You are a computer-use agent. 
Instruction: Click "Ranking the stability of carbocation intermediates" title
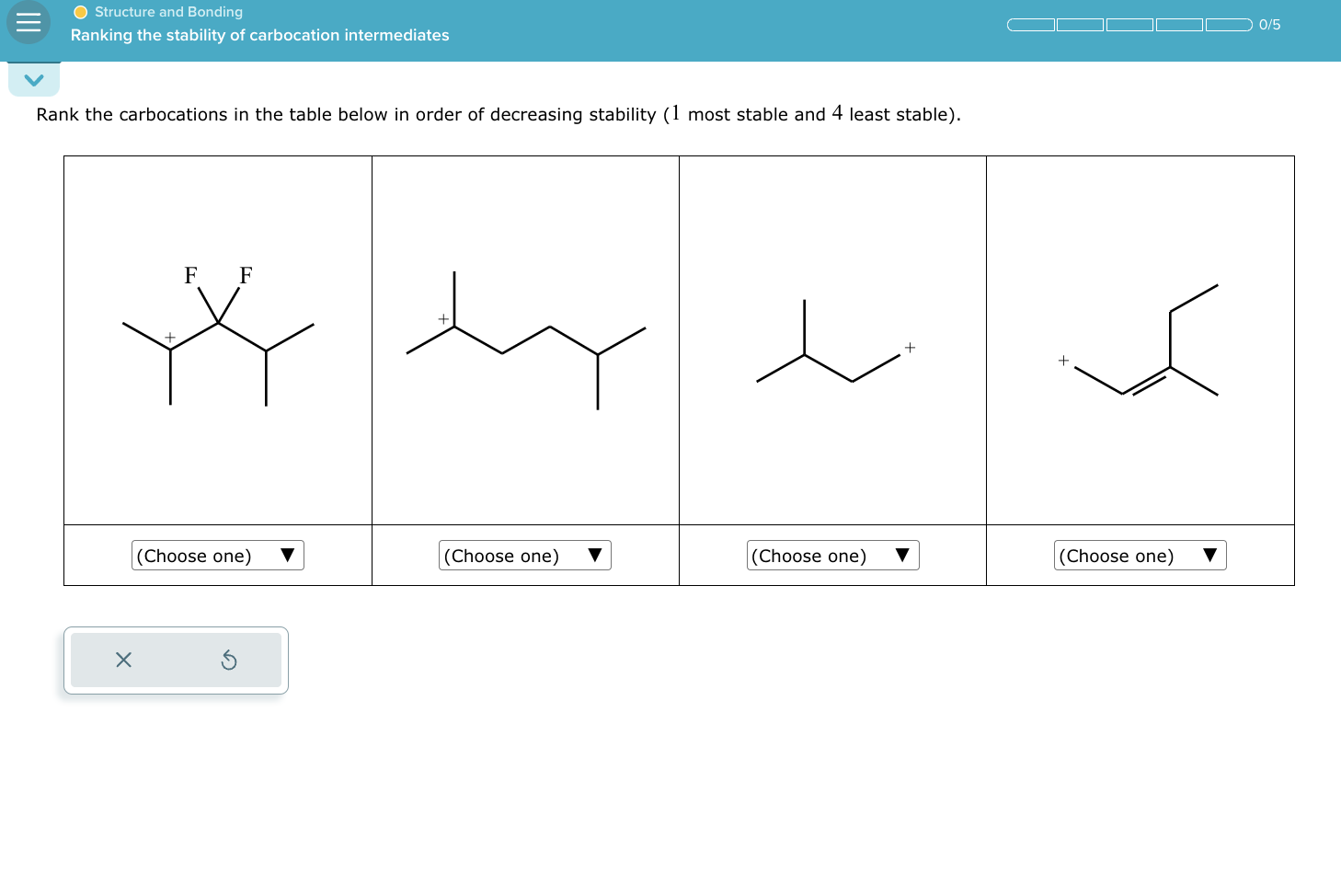pyautogui.click(x=260, y=35)
